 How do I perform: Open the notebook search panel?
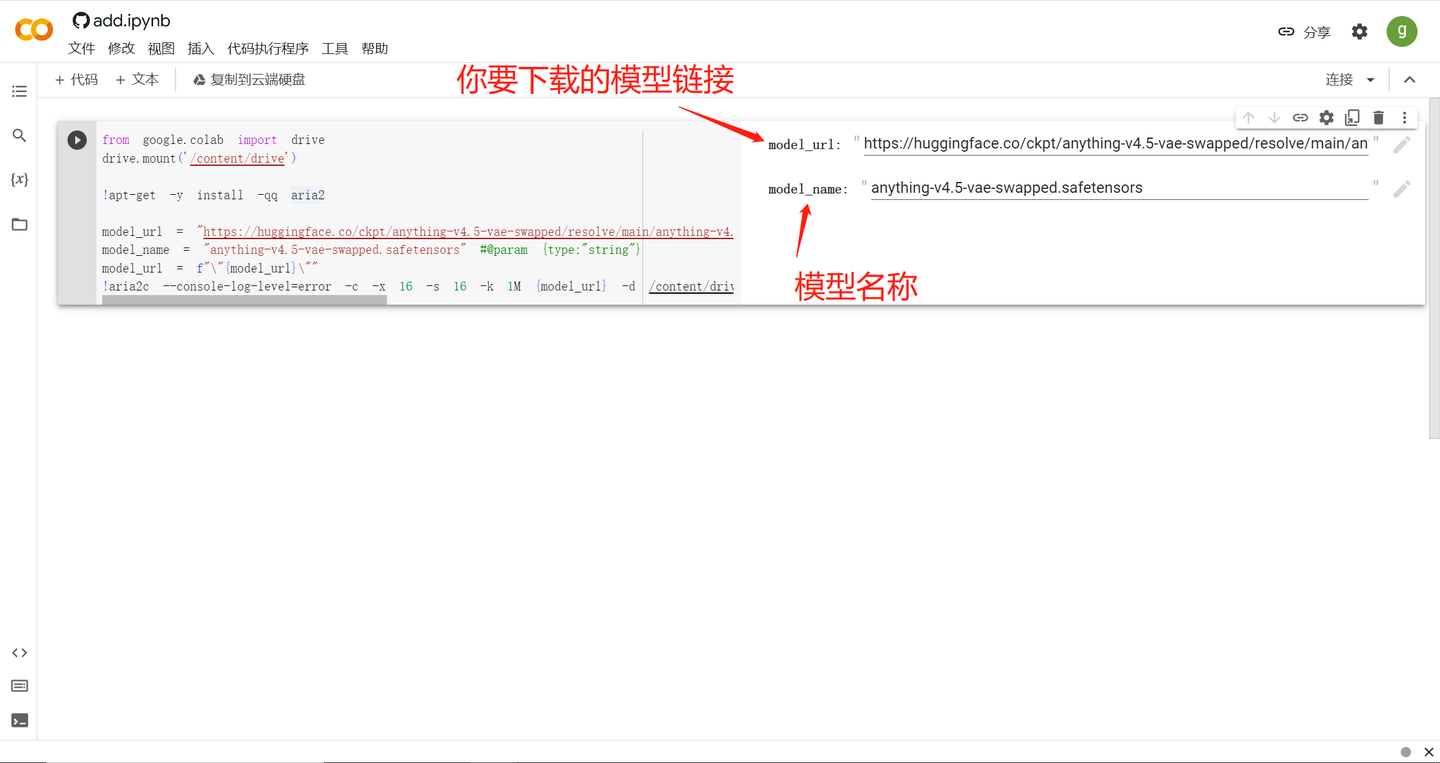(19, 135)
